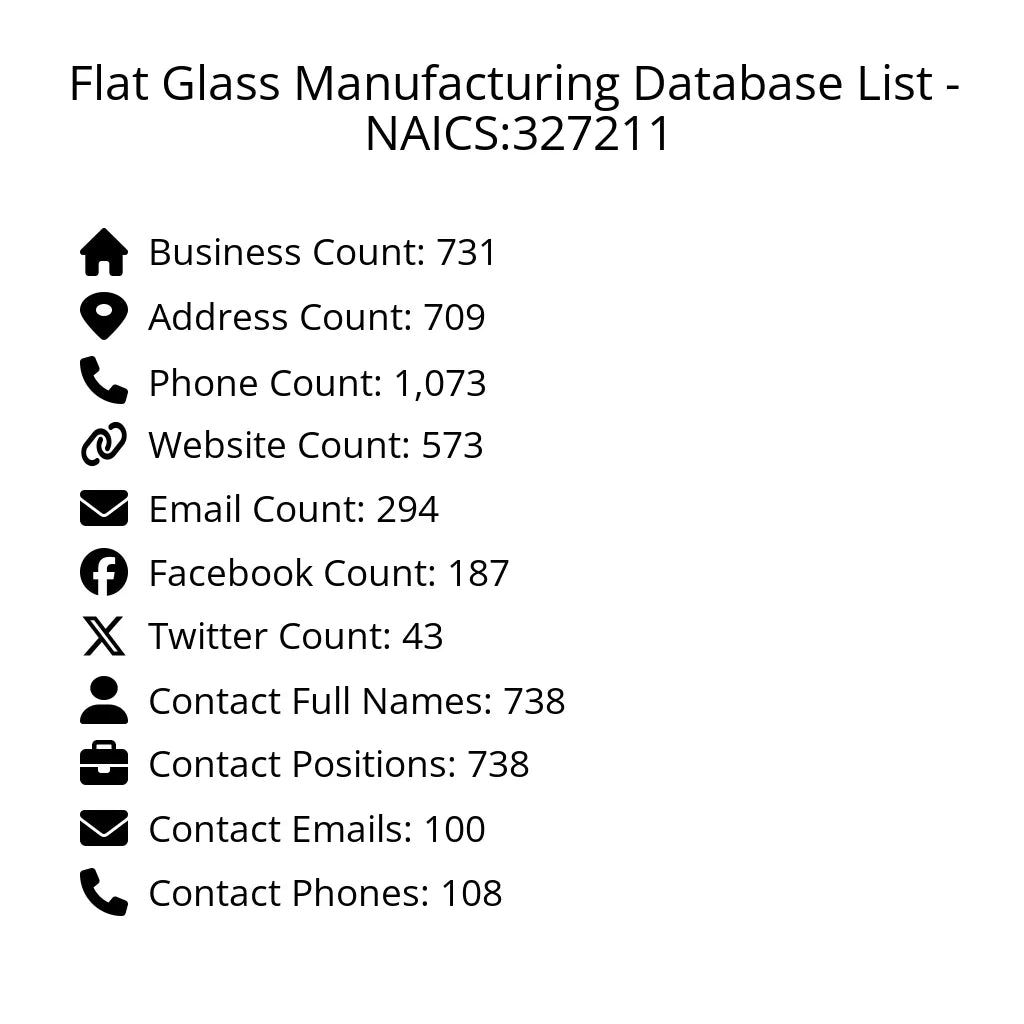Image resolution: width=1024 pixels, height=1024 pixels.
Task: Select the Facebook logo icon
Action: (104, 573)
